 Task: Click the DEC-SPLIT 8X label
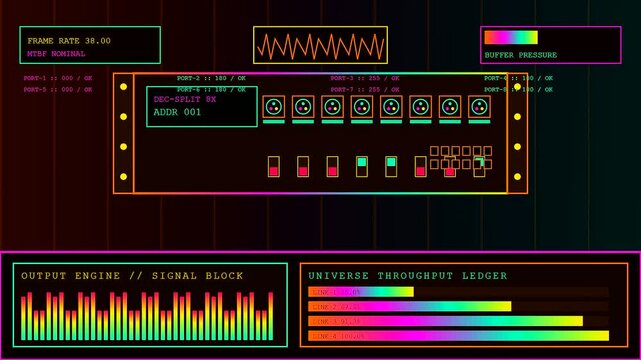point(185,99)
